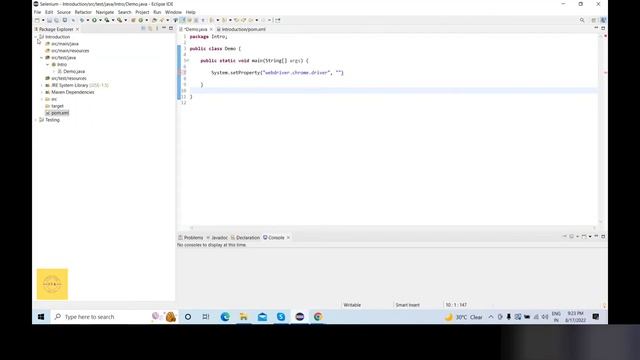640x360 pixels.
Task: Collapse the Introduction project
Action: 36,37
